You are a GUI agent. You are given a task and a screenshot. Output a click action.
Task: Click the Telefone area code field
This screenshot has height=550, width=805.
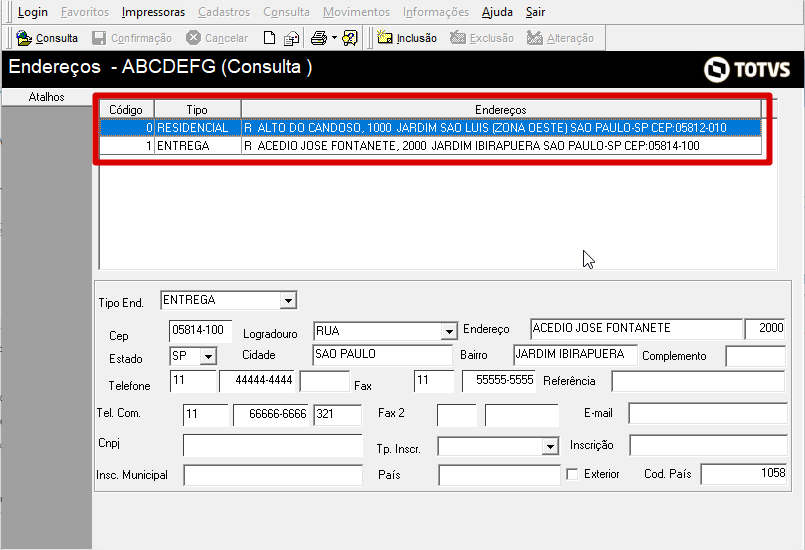[x=193, y=381]
